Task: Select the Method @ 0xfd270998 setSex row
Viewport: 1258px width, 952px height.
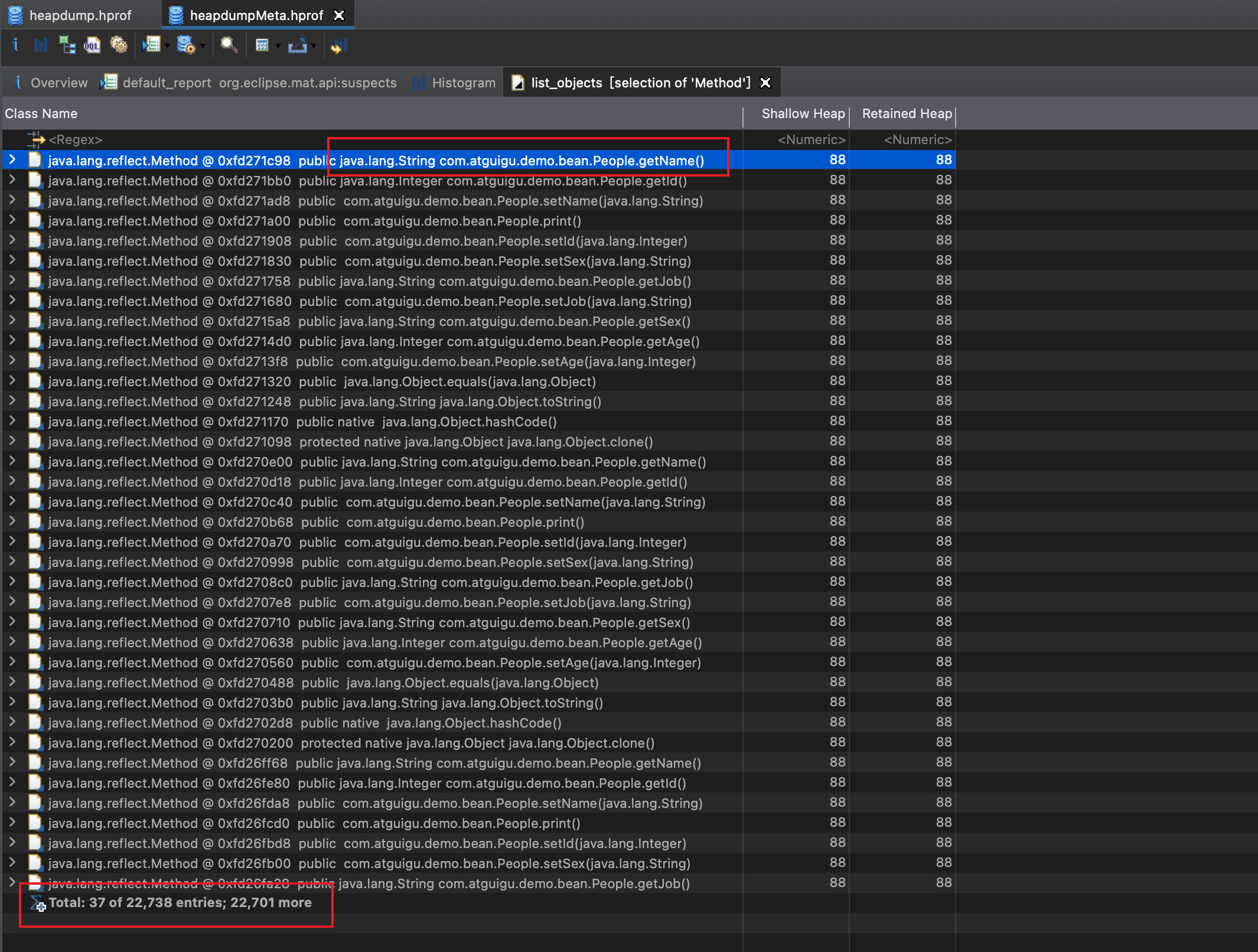Action: coord(478,562)
